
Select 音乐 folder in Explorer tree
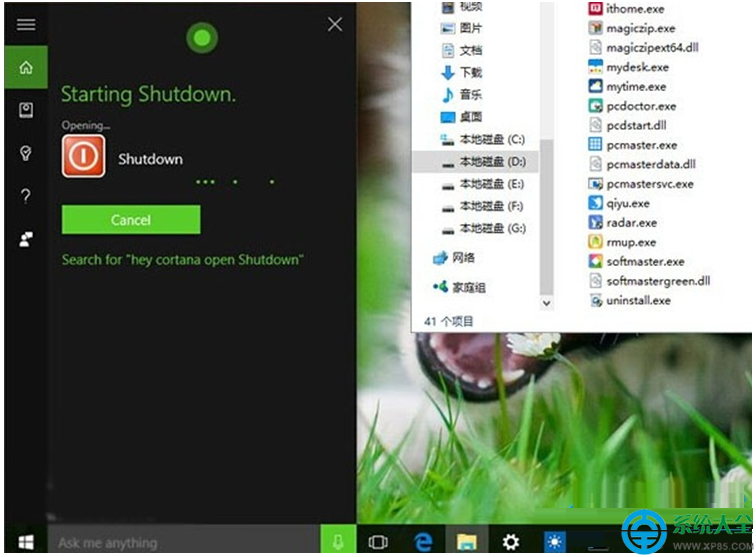pos(462,95)
